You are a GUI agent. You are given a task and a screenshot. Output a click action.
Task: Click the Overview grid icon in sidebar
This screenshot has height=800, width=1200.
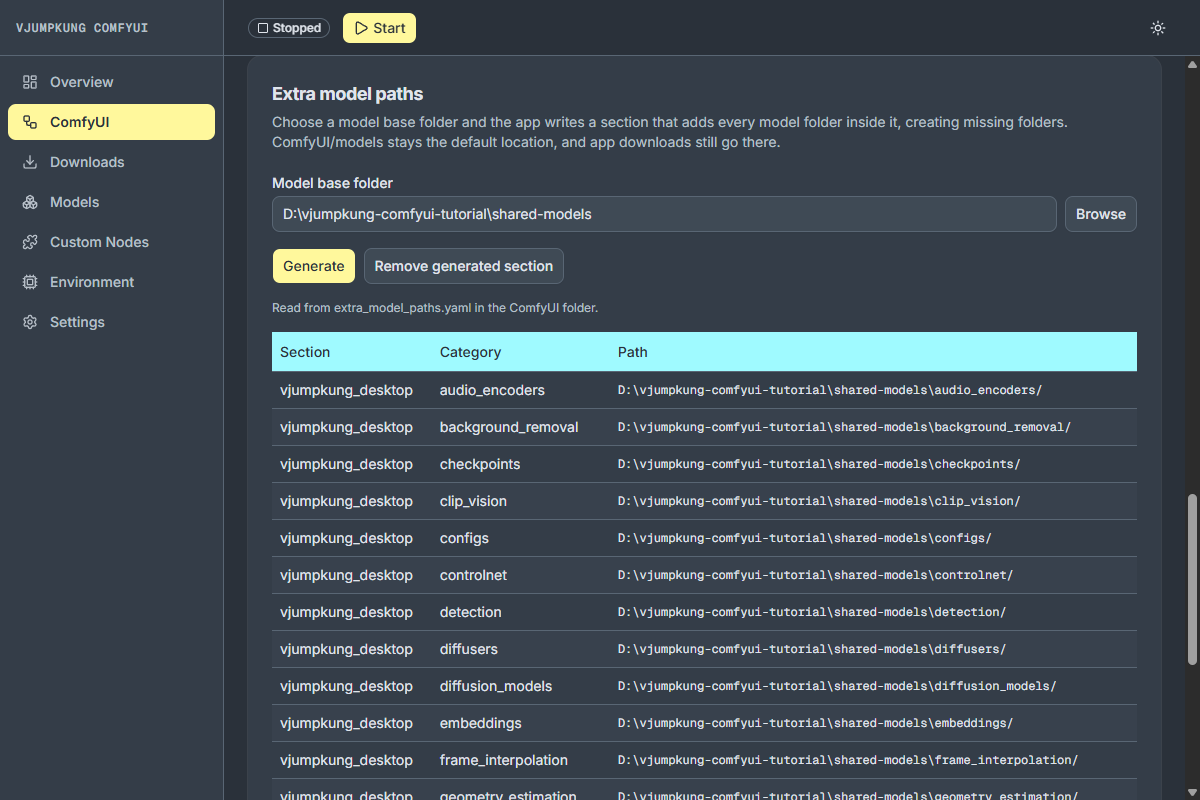click(30, 82)
